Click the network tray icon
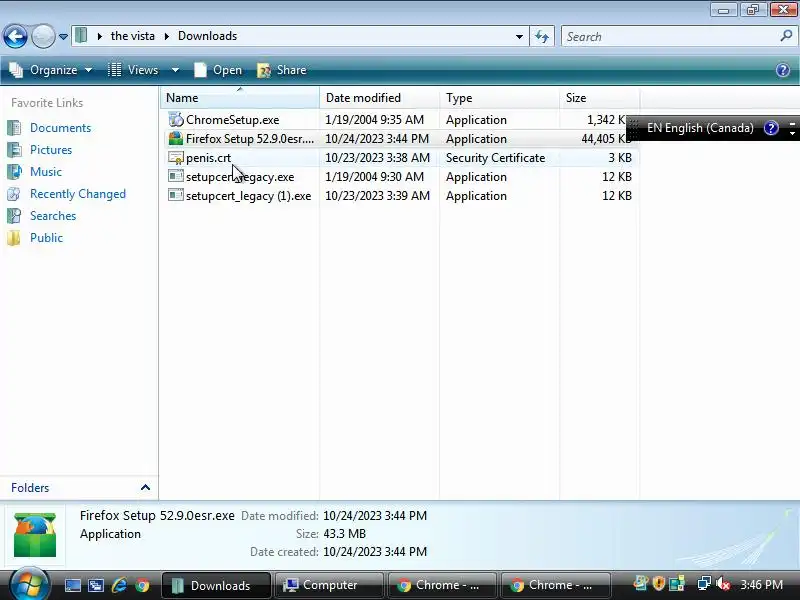The height and width of the screenshot is (600, 800). (x=704, y=583)
